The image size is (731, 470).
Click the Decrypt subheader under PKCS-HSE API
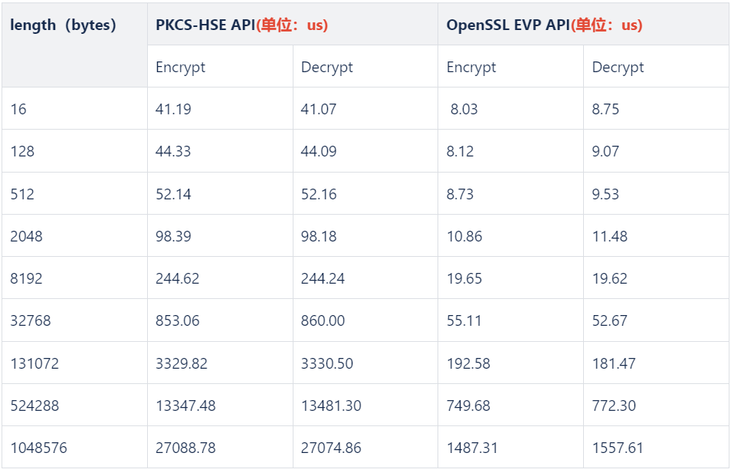[366, 67]
